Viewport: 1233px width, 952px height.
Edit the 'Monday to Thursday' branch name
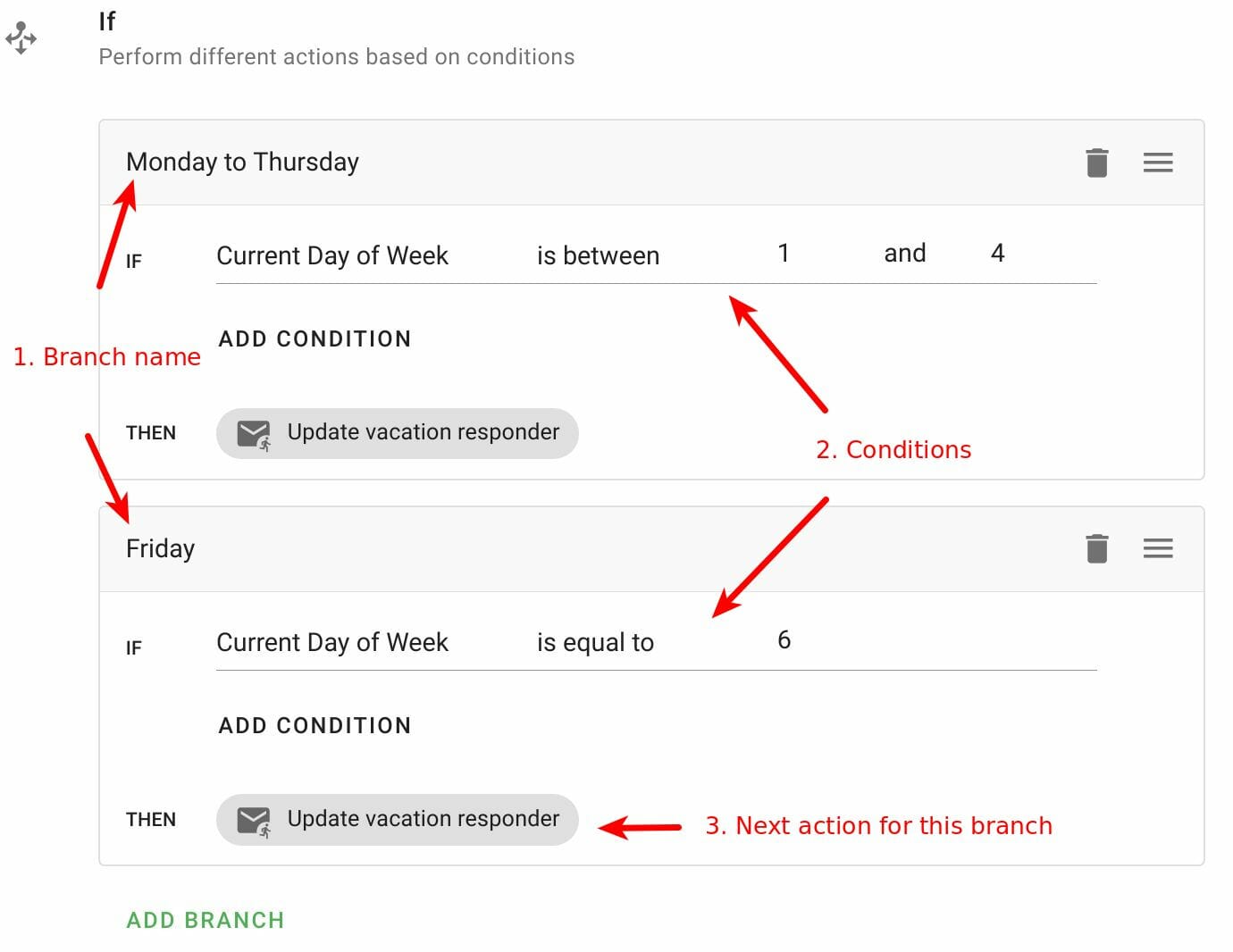click(242, 163)
